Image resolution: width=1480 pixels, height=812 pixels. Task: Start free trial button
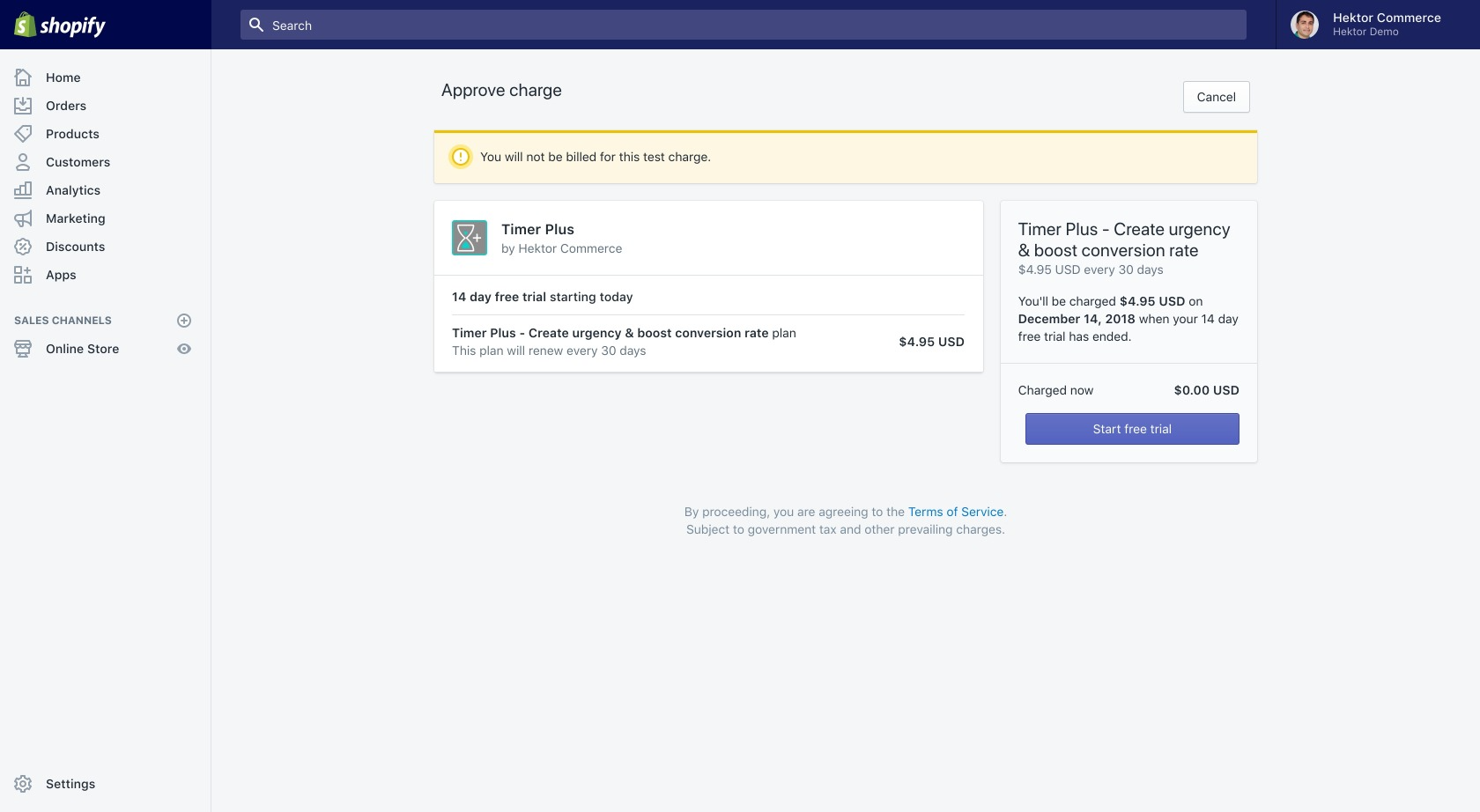(1132, 429)
